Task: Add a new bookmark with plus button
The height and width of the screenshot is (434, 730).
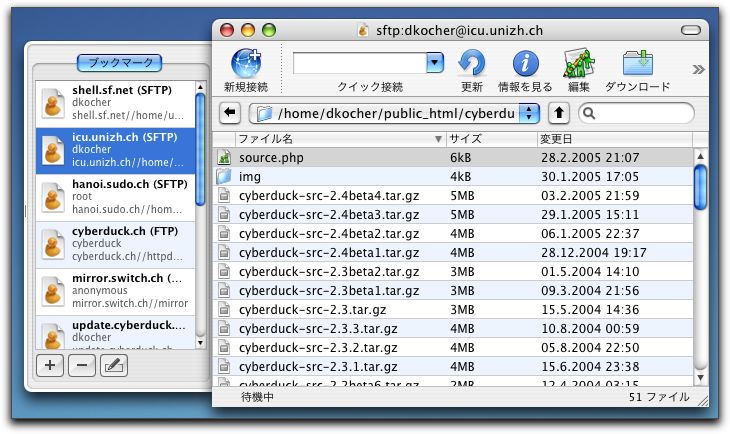Action: click(x=50, y=365)
